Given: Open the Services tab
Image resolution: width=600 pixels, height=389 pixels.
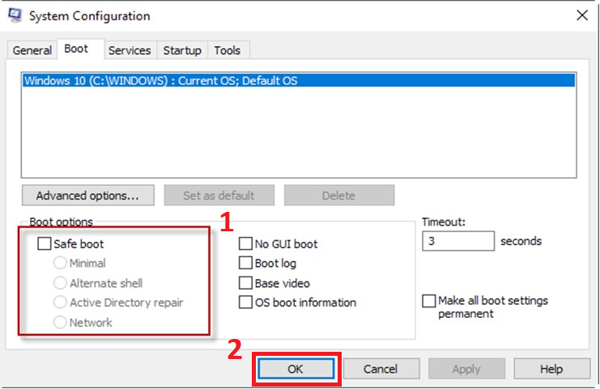Looking at the screenshot, I should coord(130,50).
